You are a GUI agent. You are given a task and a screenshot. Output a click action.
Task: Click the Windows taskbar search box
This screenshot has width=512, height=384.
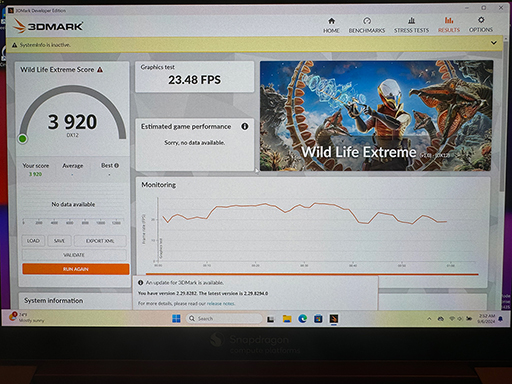224,319
